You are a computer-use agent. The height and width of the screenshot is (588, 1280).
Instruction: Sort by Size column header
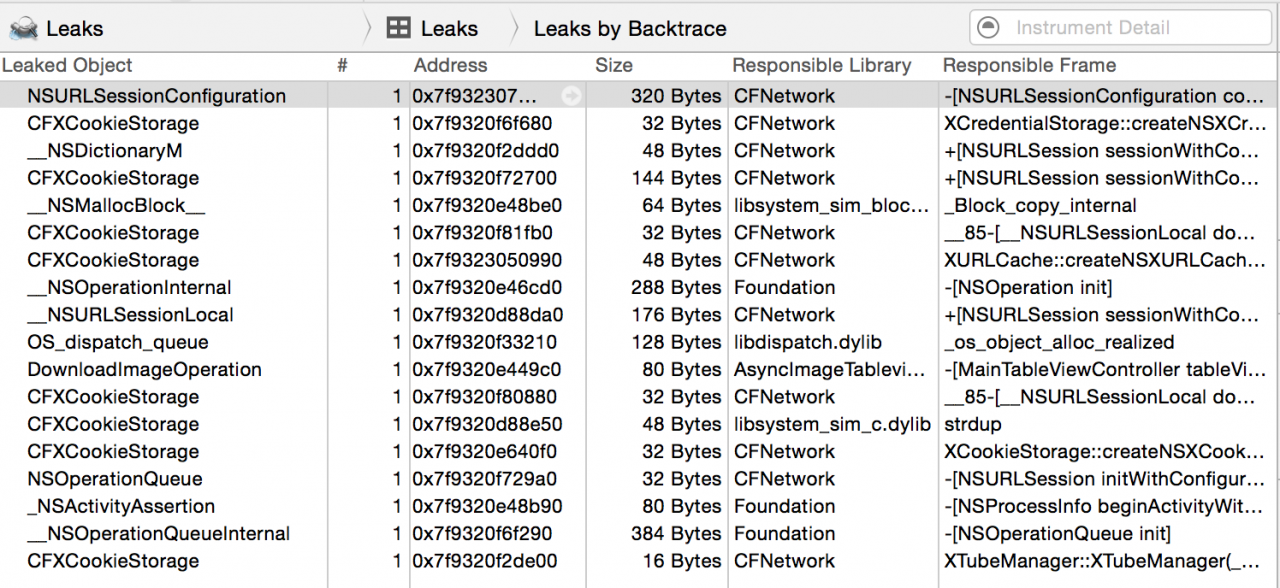coord(614,65)
